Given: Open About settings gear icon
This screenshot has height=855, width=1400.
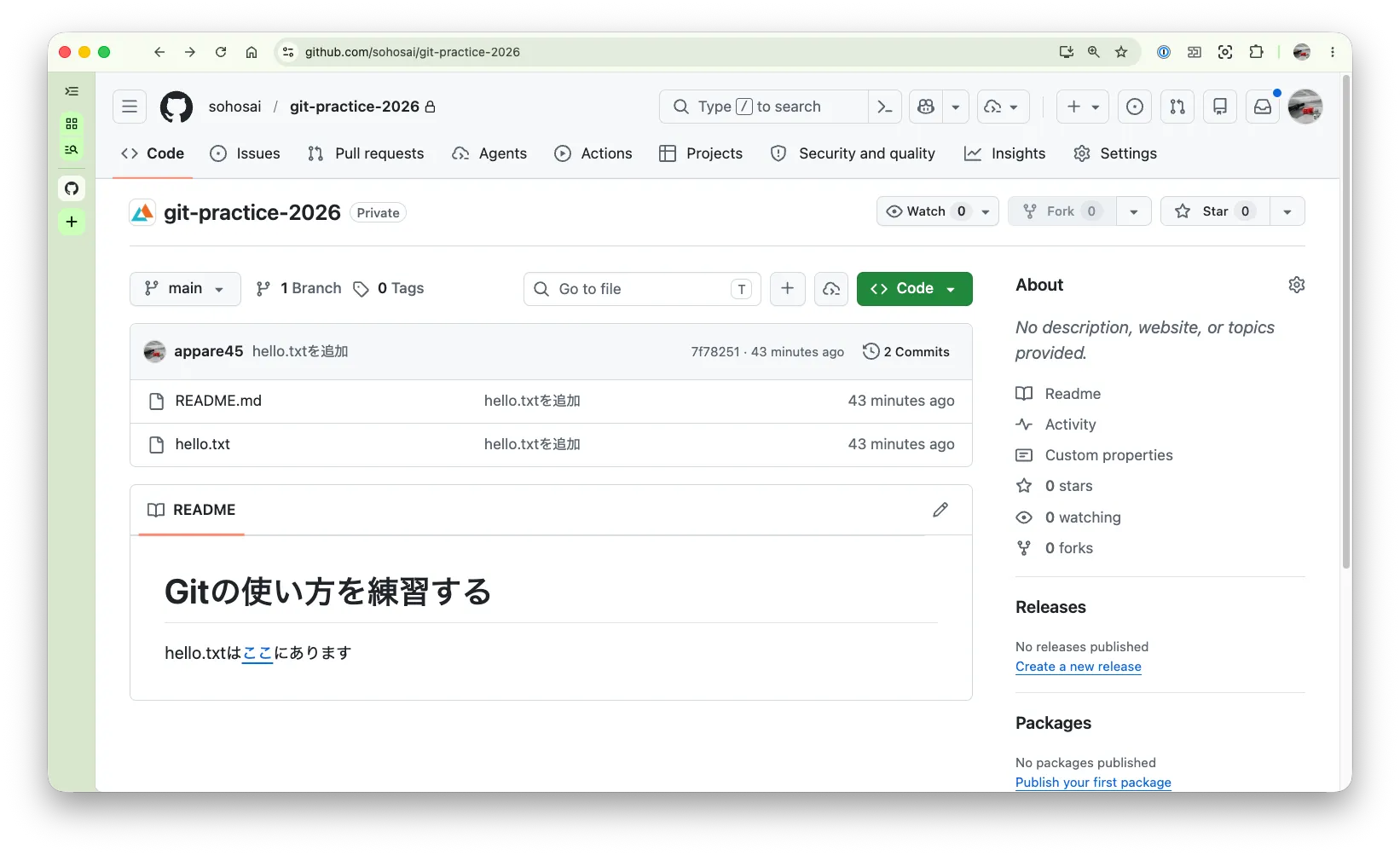Looking at the screenshot, I should coord(1297,285).
